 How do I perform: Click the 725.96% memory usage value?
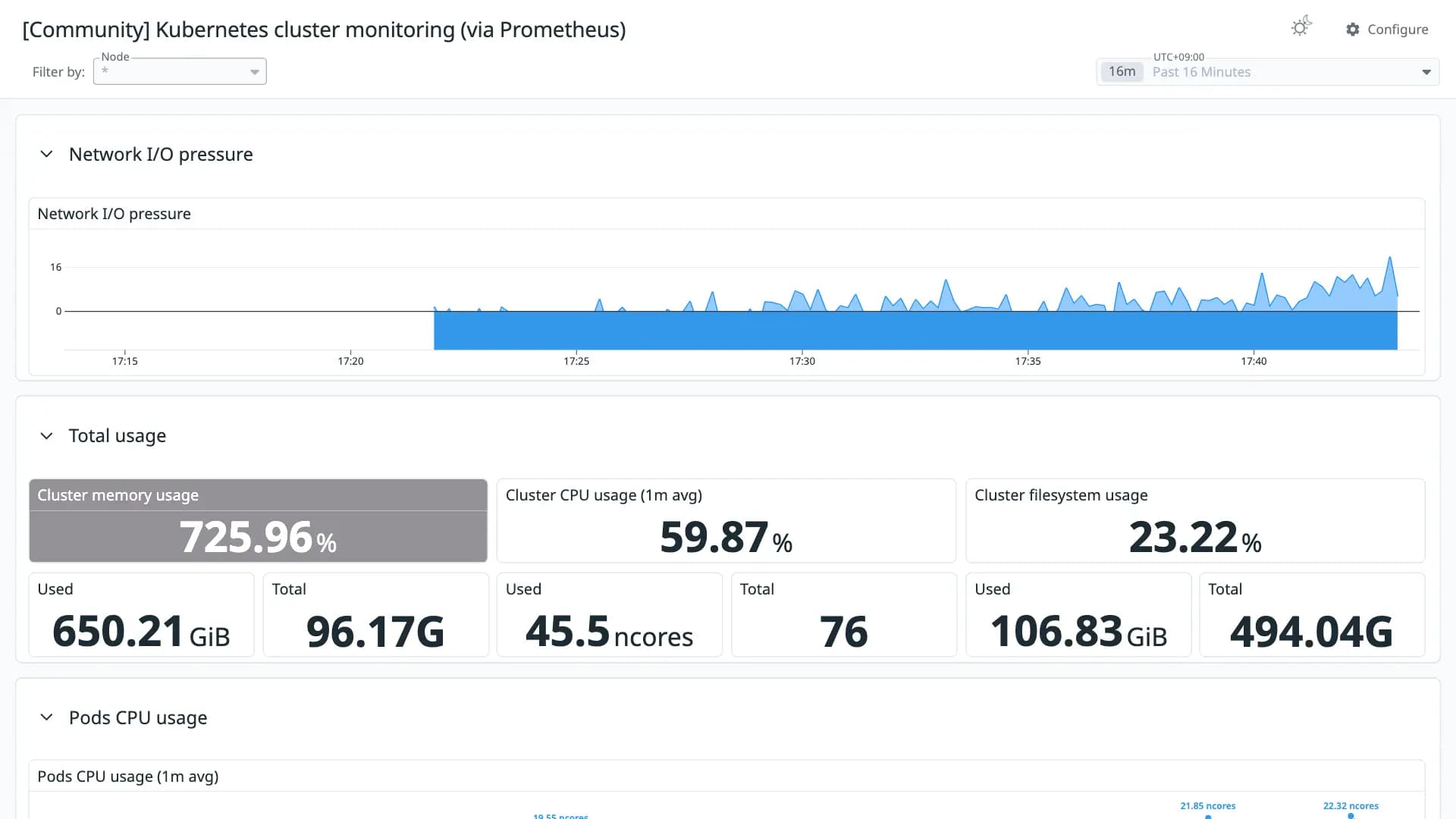pos(258,537)
